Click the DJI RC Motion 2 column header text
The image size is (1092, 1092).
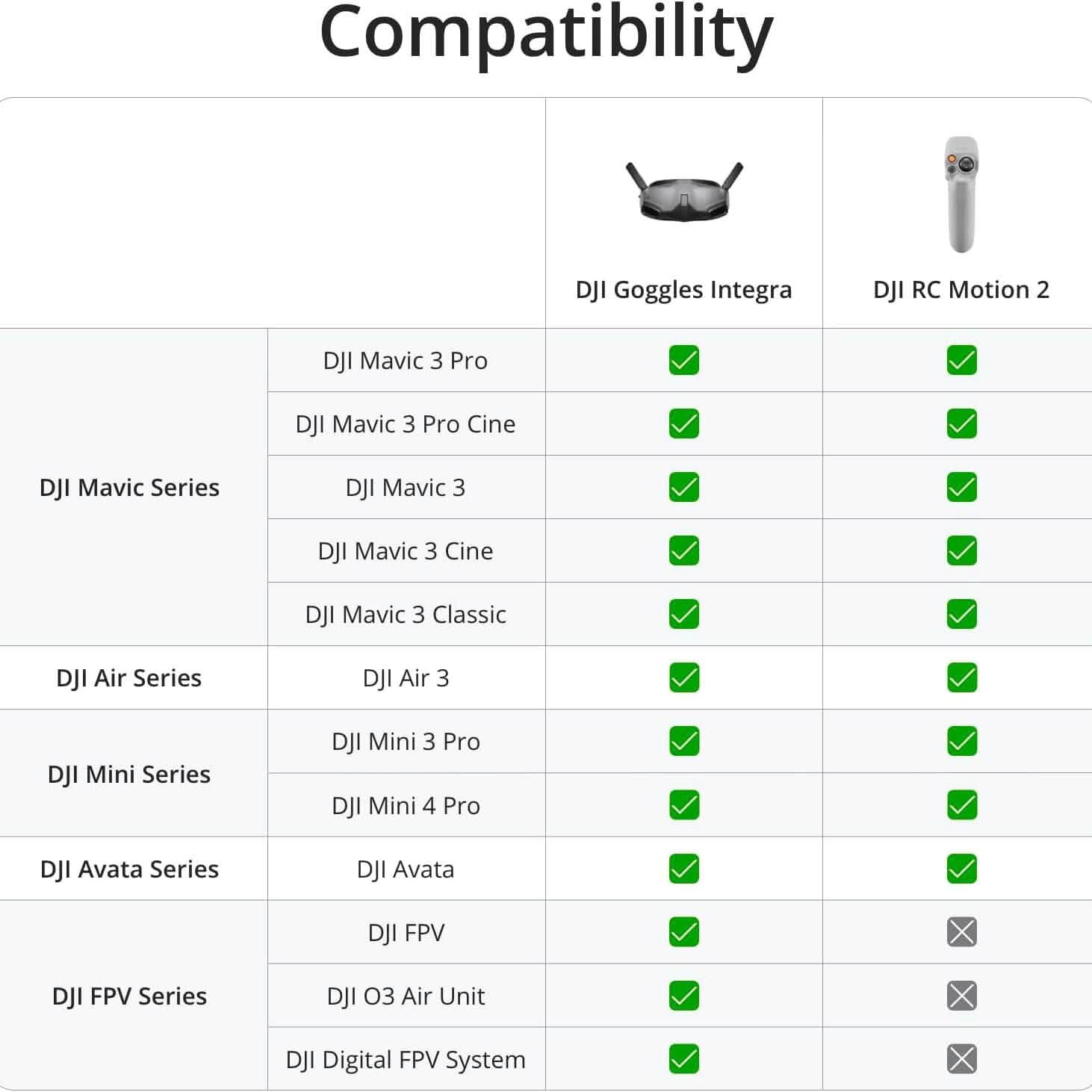coord(961,289)
